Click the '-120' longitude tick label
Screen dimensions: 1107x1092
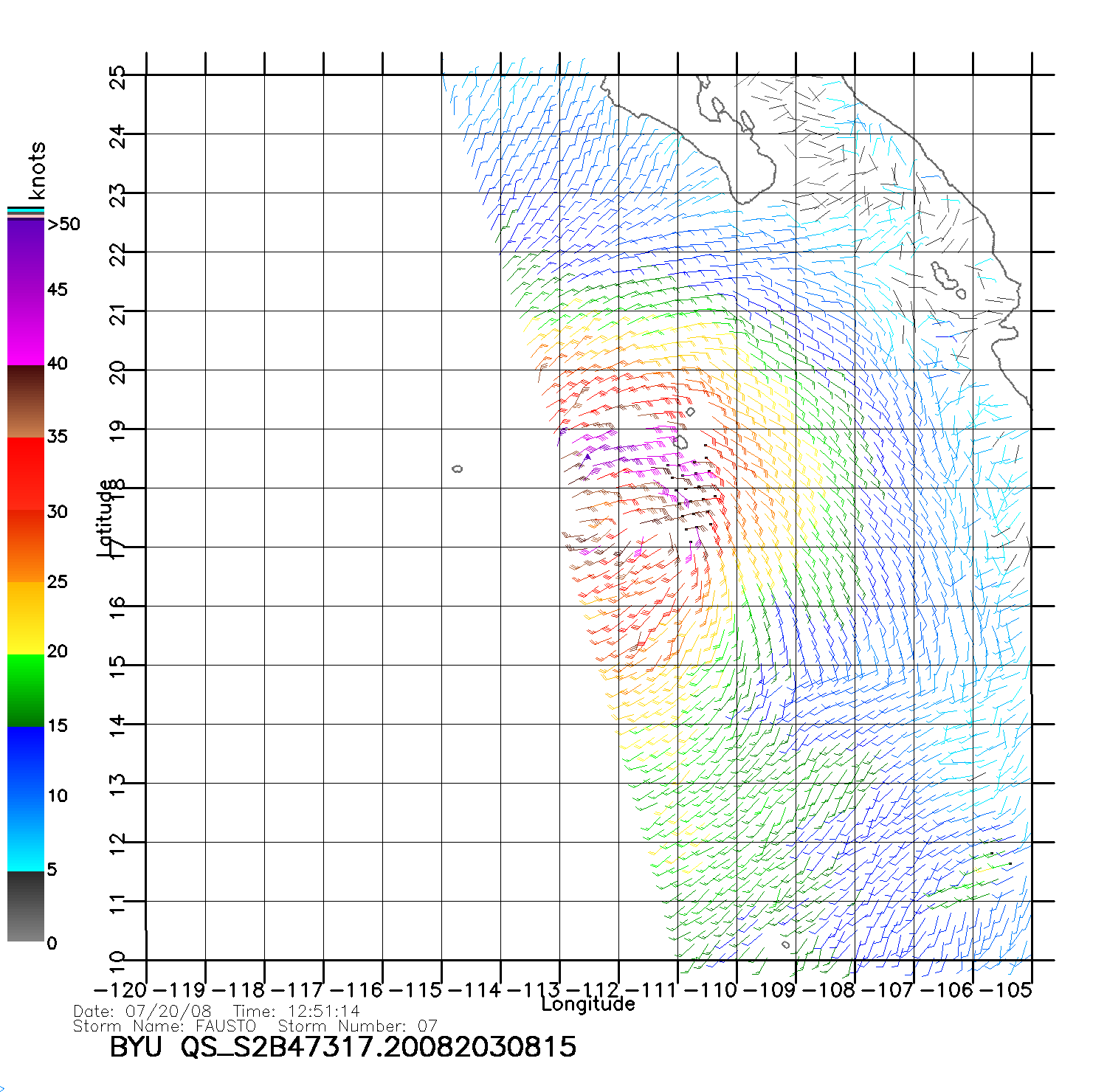coord(121,990)
